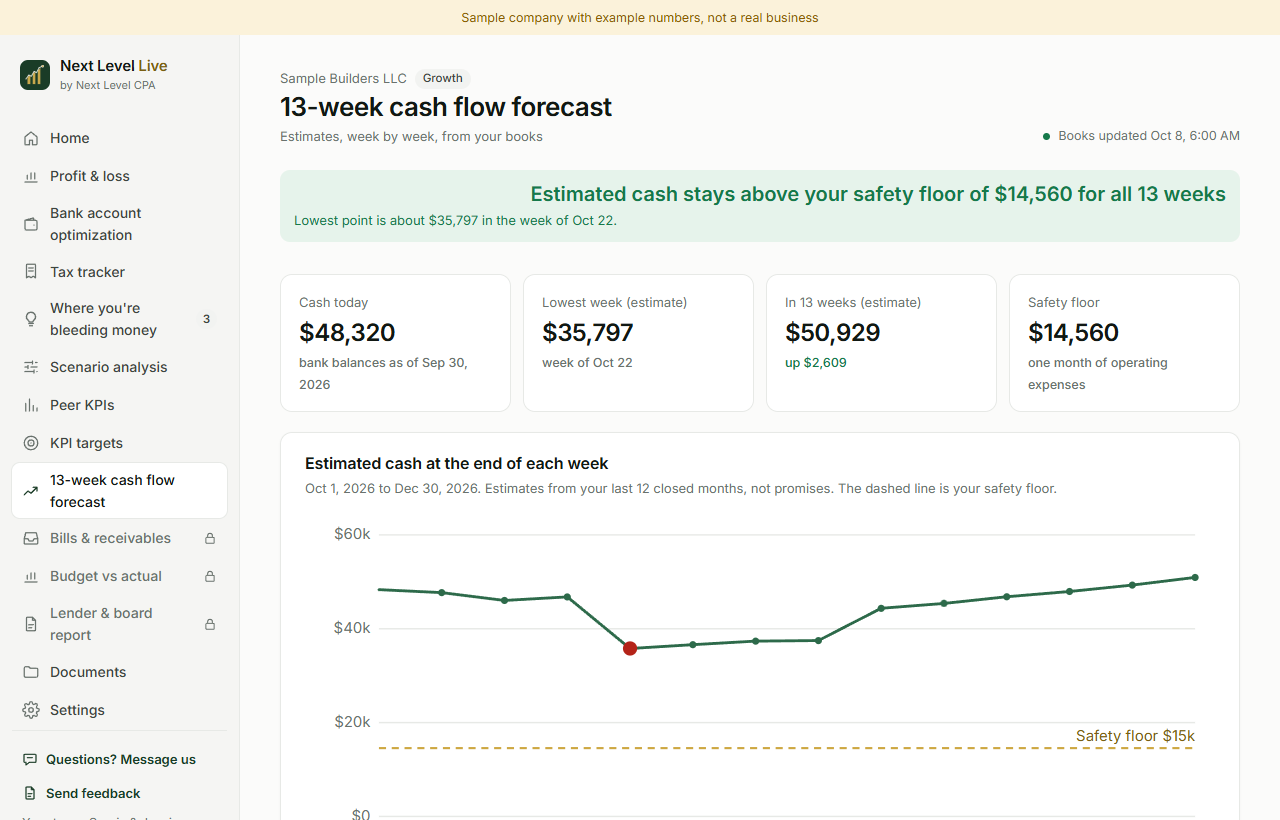Image resolution: width=1280 pixels, height=820 pixels.
Task: Click the Send feedback document icon
Action: pos(30,793)
